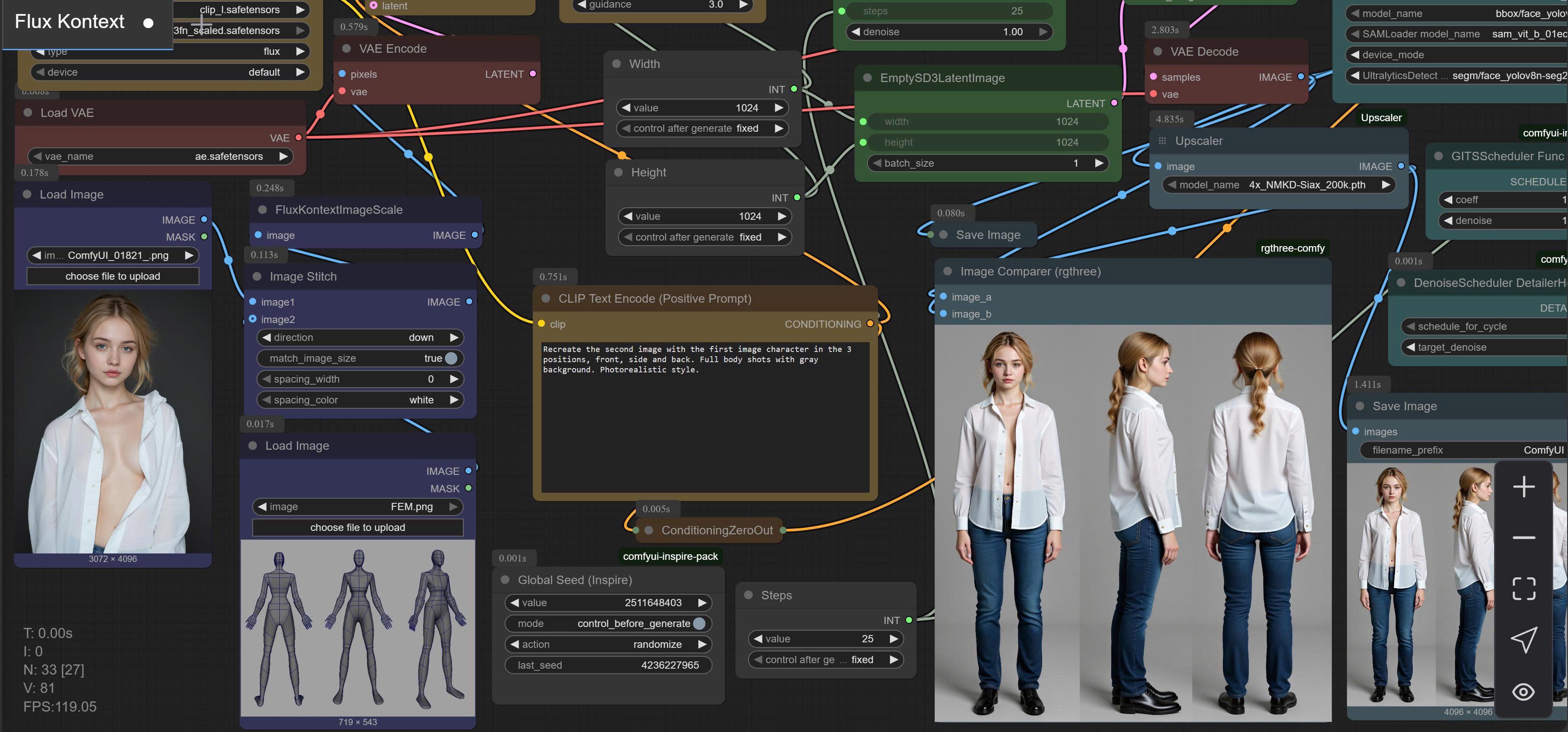Collapse the Load VAE node via its dot
The image size is (1568, 732).
tap(27, 113)
